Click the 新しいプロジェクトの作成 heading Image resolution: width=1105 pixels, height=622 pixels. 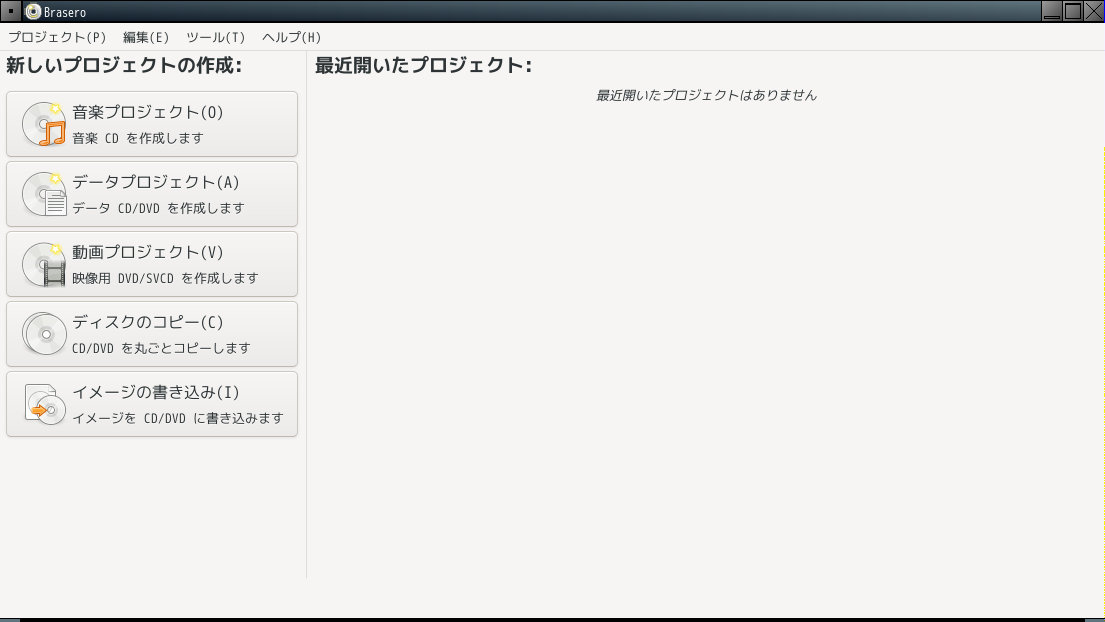[124, 66]
